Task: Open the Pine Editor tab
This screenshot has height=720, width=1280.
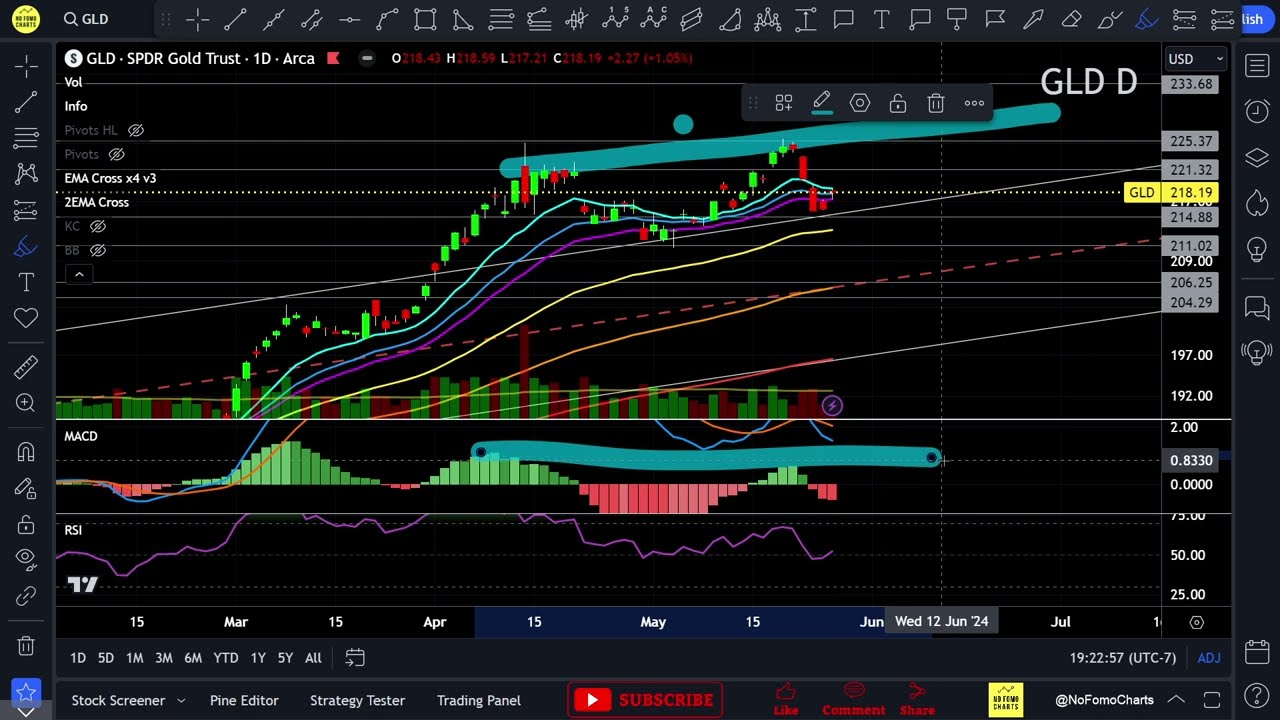Action: coord(244,700)
